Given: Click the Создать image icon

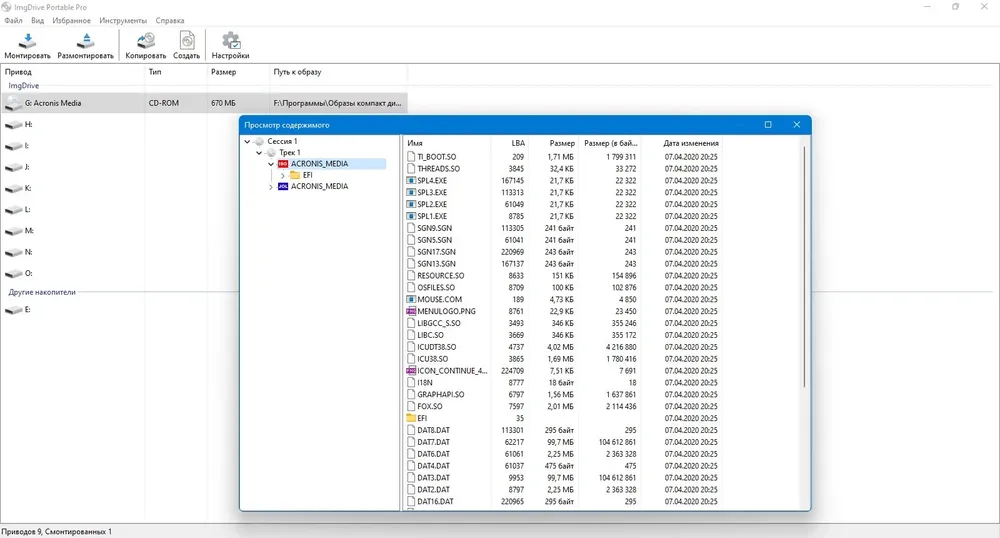Looking at the screenshot, I should click(x=187, y=41).
